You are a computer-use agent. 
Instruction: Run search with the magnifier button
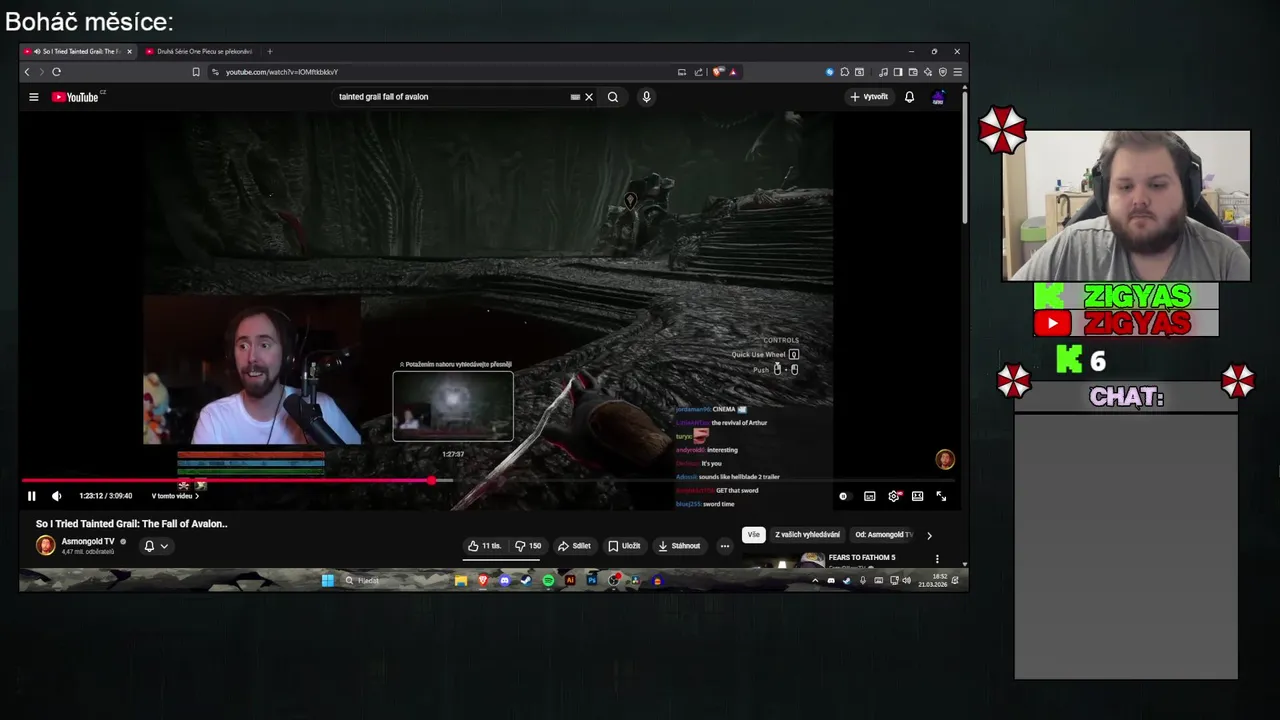click(x=613, y=97)
